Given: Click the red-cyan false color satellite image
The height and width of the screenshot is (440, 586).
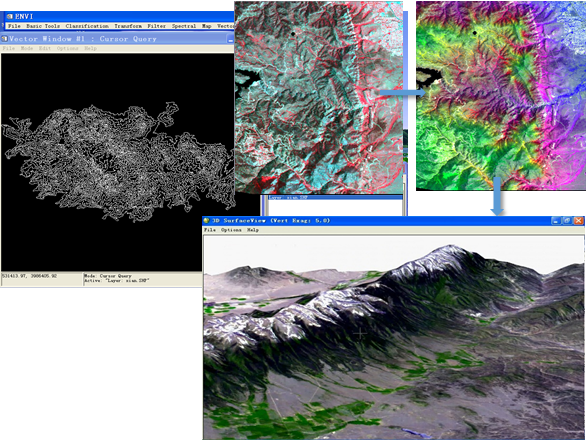Looking at the screenshot, I should coord(319,97).
